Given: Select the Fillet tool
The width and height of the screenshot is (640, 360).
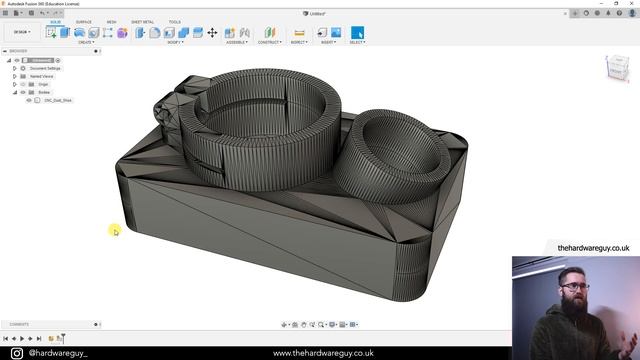Looking at the screenshot, I should [155, 33].
